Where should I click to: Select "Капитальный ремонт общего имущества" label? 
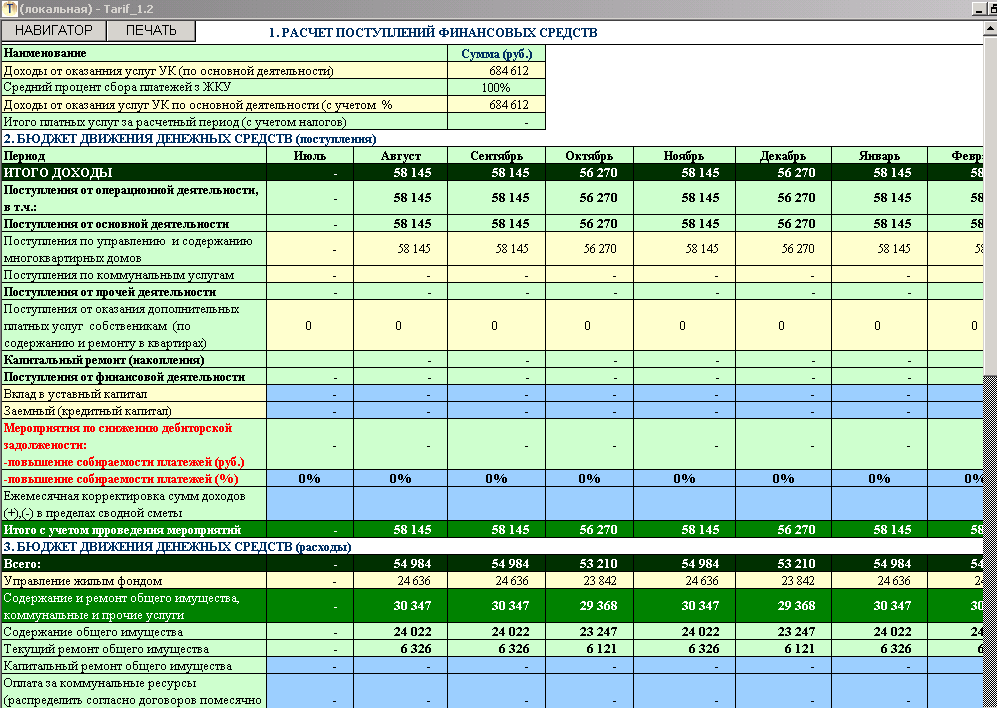click(118, 666)
